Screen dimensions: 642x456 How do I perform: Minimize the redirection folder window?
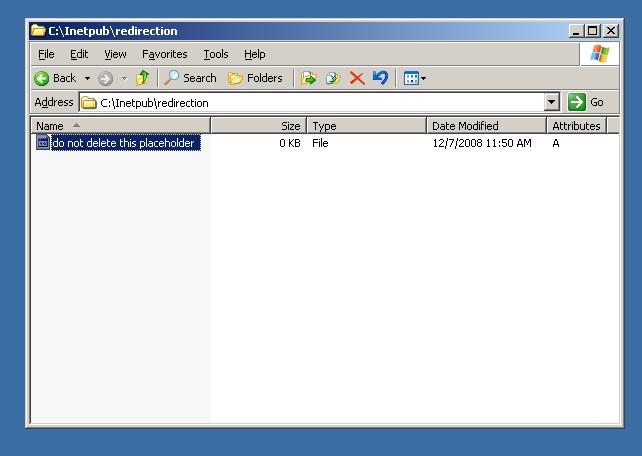[x=576, y=31]
